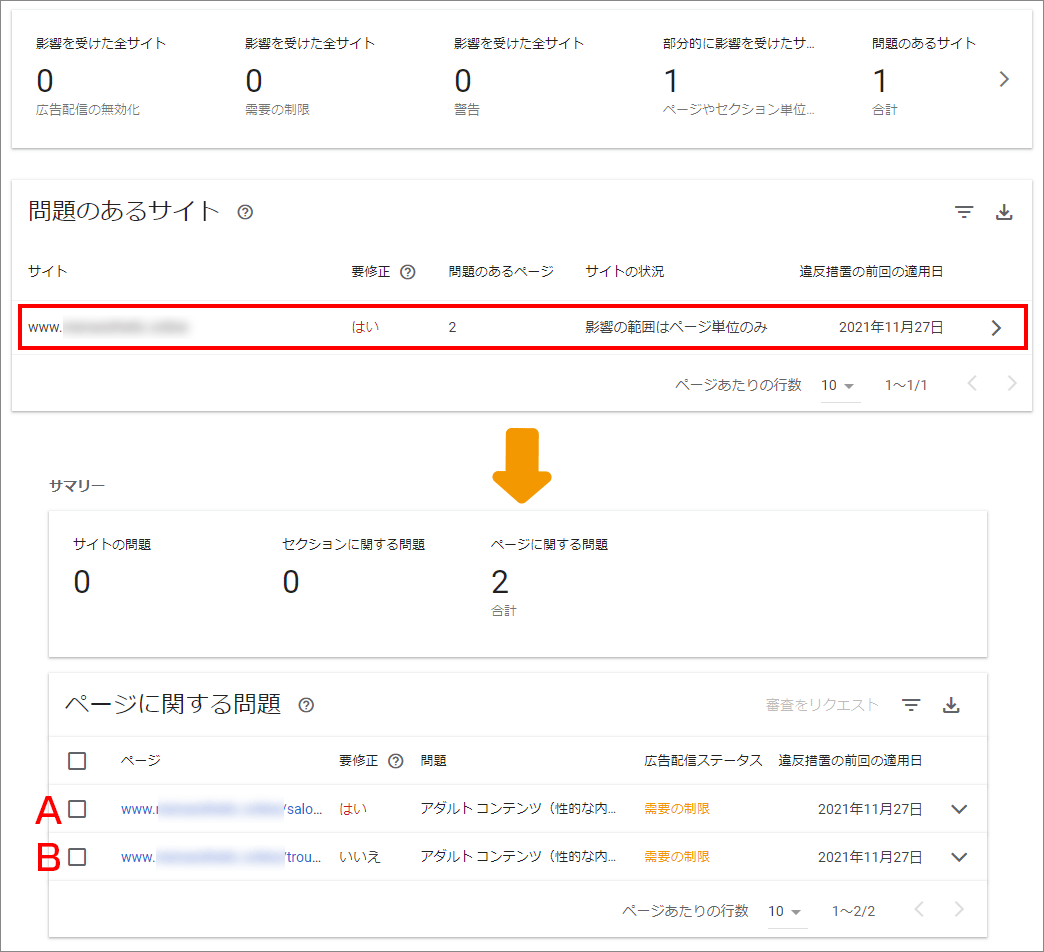Open site row details chevron
Image resolution: width=1044 pixels, height=952 pixels.
[996, 328]
